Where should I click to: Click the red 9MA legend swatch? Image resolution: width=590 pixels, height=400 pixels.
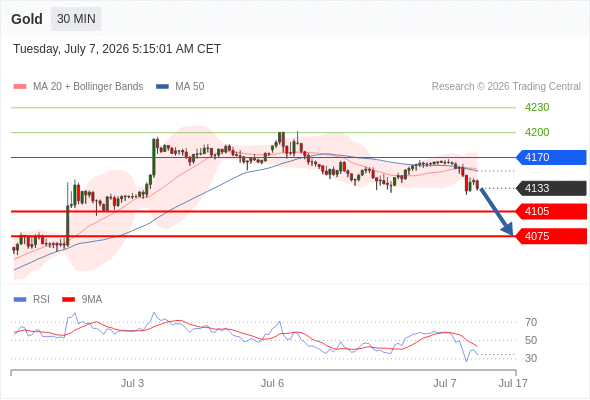pyautogui.click(x=68, y=300)
